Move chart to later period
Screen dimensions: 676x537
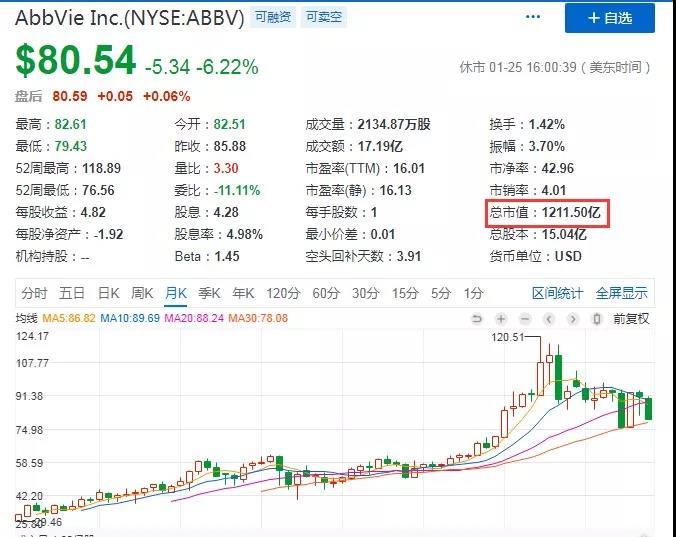coord(573,319)
